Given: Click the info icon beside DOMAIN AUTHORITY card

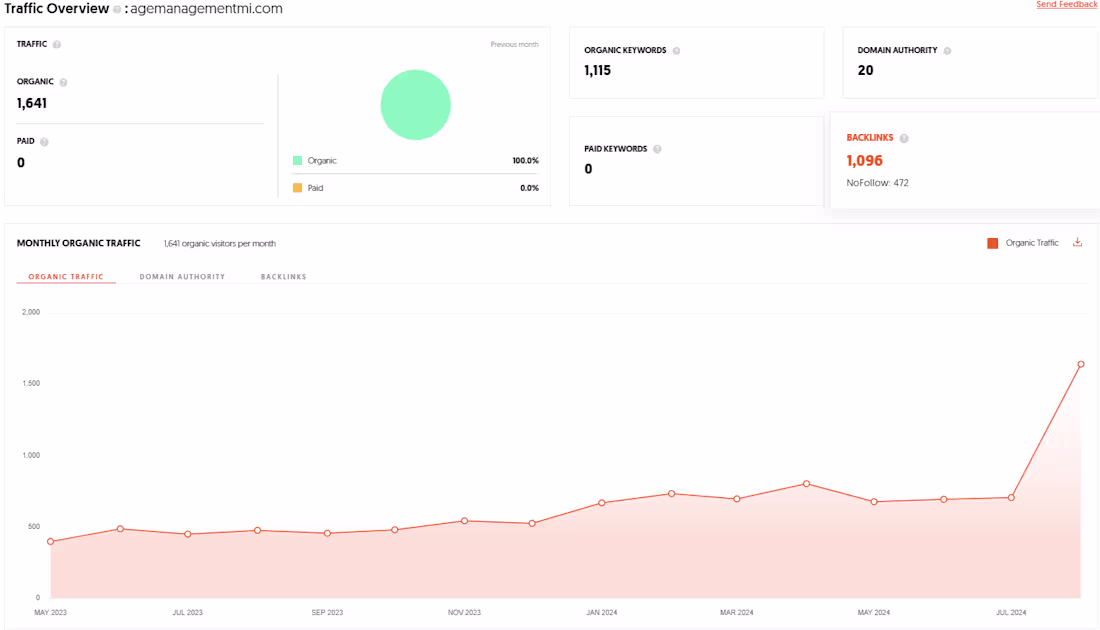Looking at the screenshot, I should (x=947, y=51).
